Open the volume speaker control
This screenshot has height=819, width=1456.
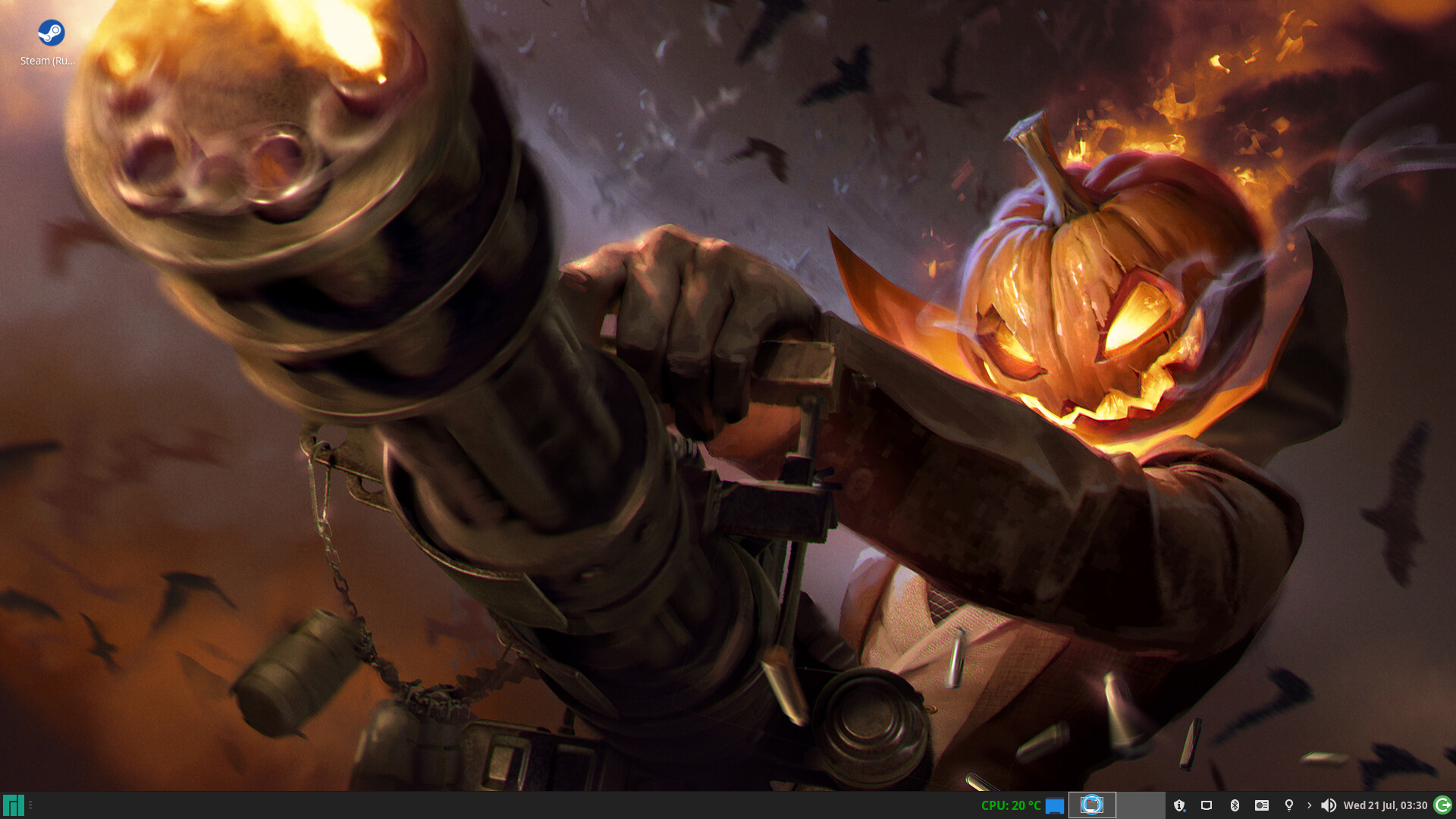1328,805
